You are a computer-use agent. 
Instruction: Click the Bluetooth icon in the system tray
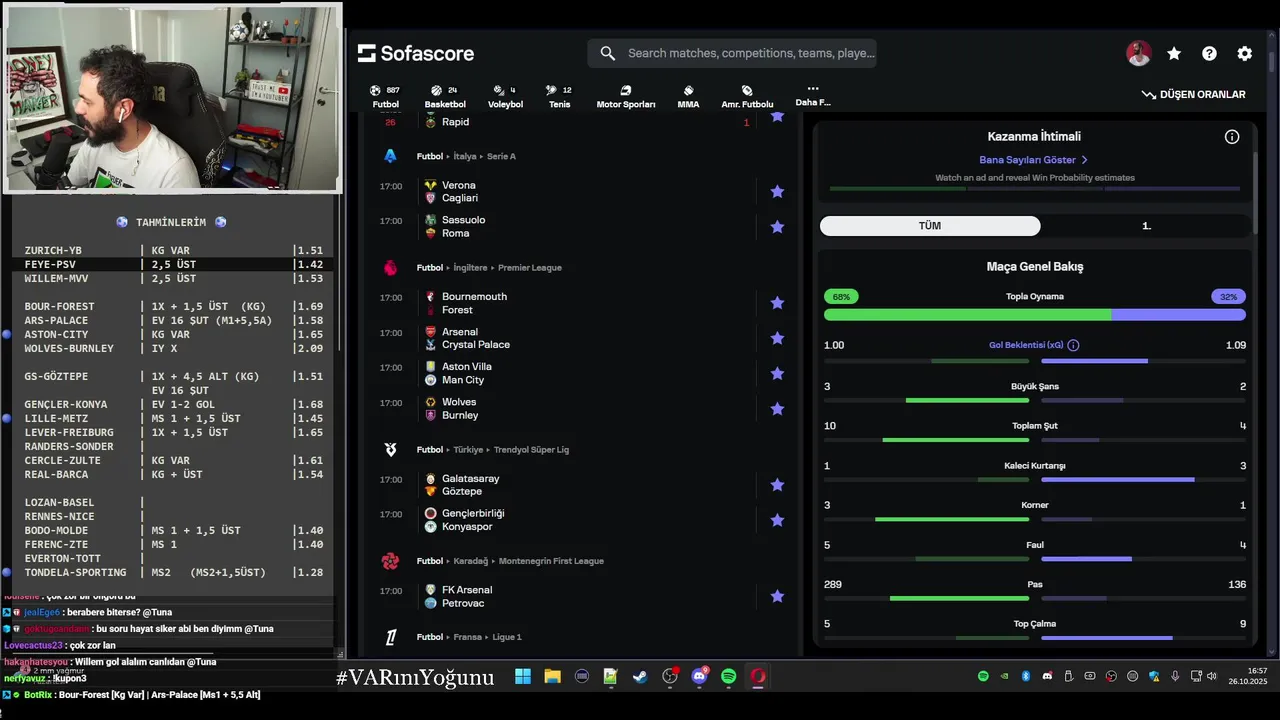[1025, 677]
